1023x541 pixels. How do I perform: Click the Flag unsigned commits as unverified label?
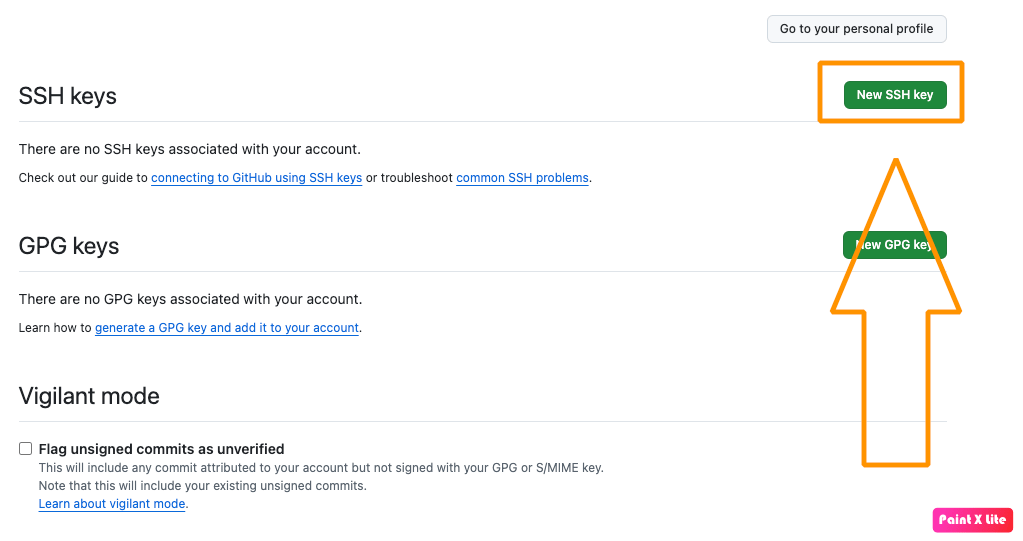tap(161, 449)
